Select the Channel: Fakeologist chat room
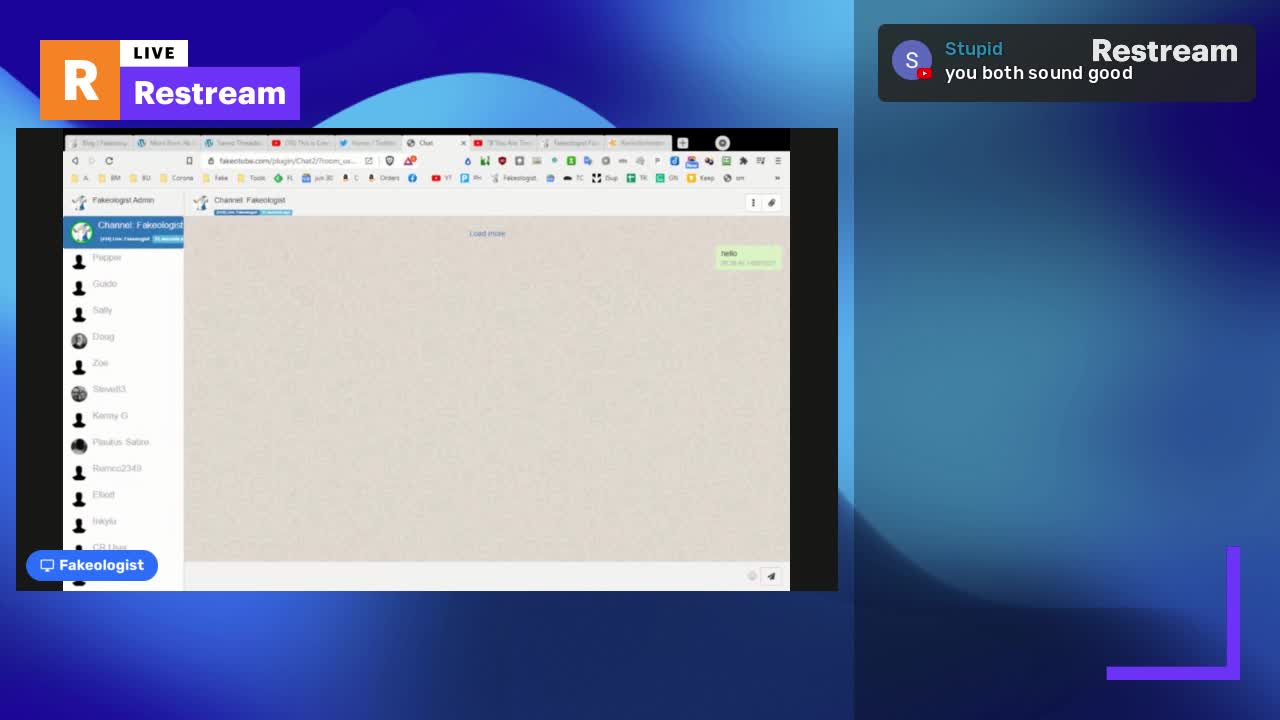The width and height of the screenshot is (1280, 720). pos(123,232)
